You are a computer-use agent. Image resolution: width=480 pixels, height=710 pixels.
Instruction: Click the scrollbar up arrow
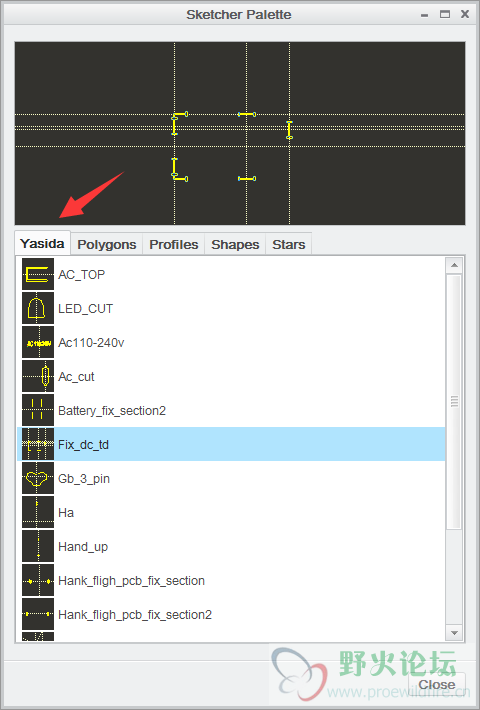[454, 265]
